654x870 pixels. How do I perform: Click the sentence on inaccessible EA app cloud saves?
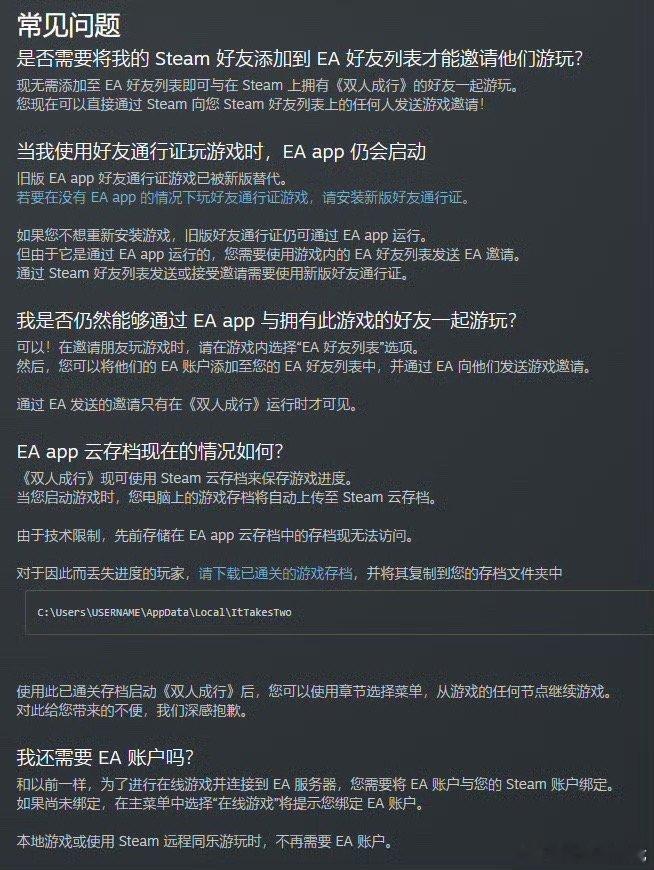215,535
